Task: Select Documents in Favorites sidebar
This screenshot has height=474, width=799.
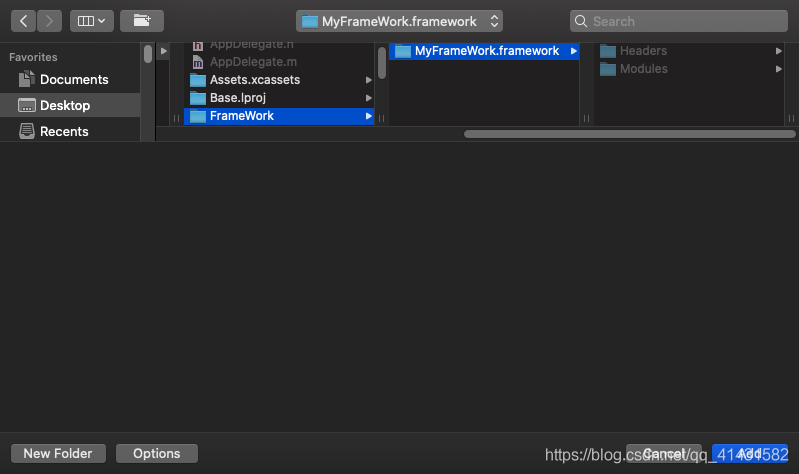Action: (x=70, y=80)
